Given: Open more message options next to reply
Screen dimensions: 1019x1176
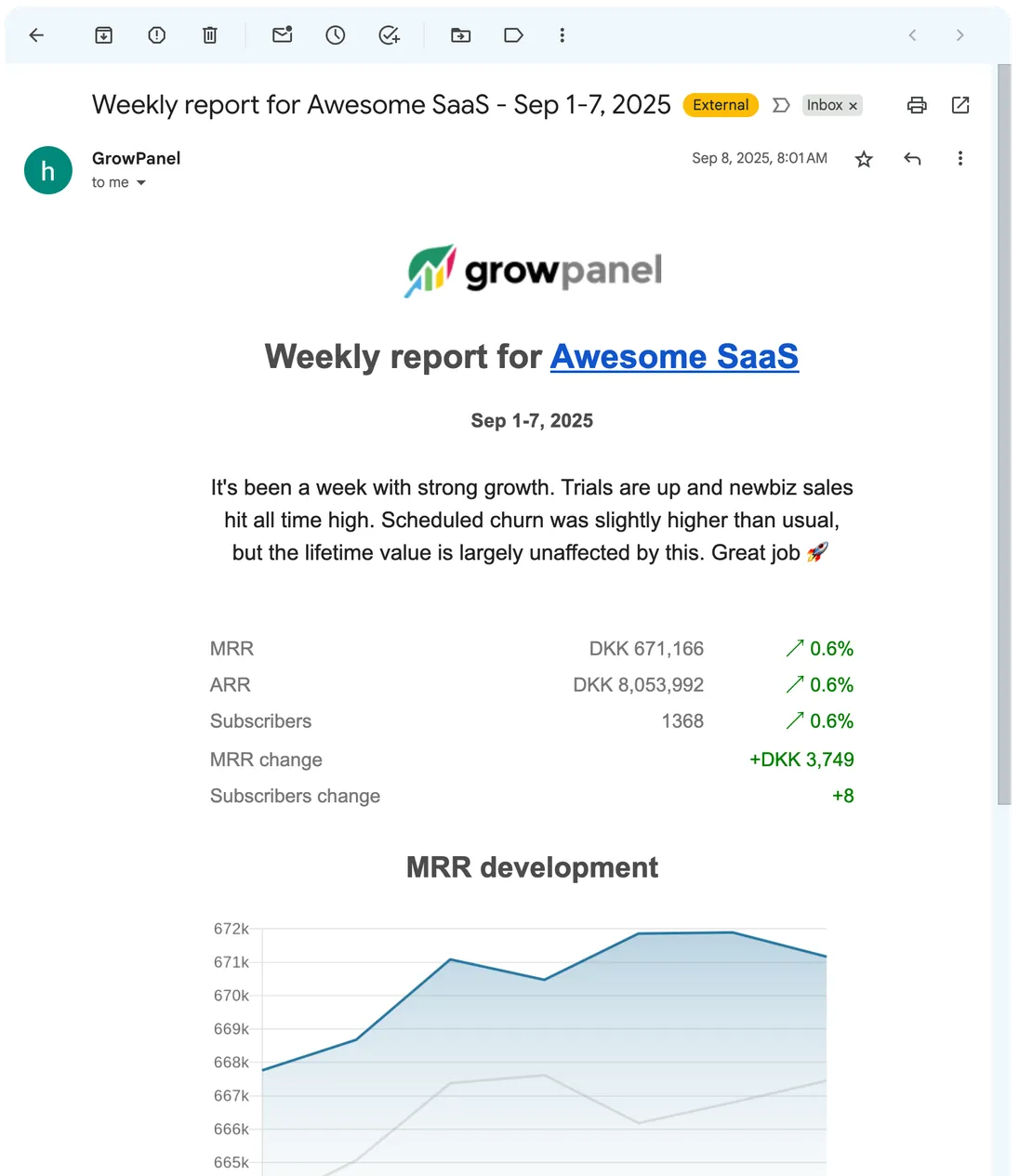Looking at the screenshot, I should click(x=959, y=158).
